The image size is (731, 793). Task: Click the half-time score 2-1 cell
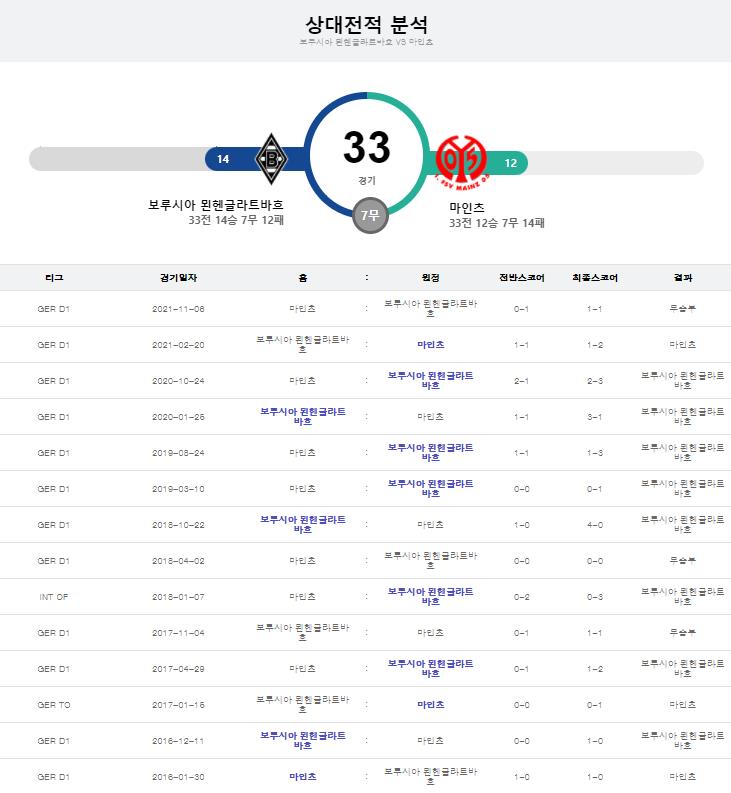point(522,381)
